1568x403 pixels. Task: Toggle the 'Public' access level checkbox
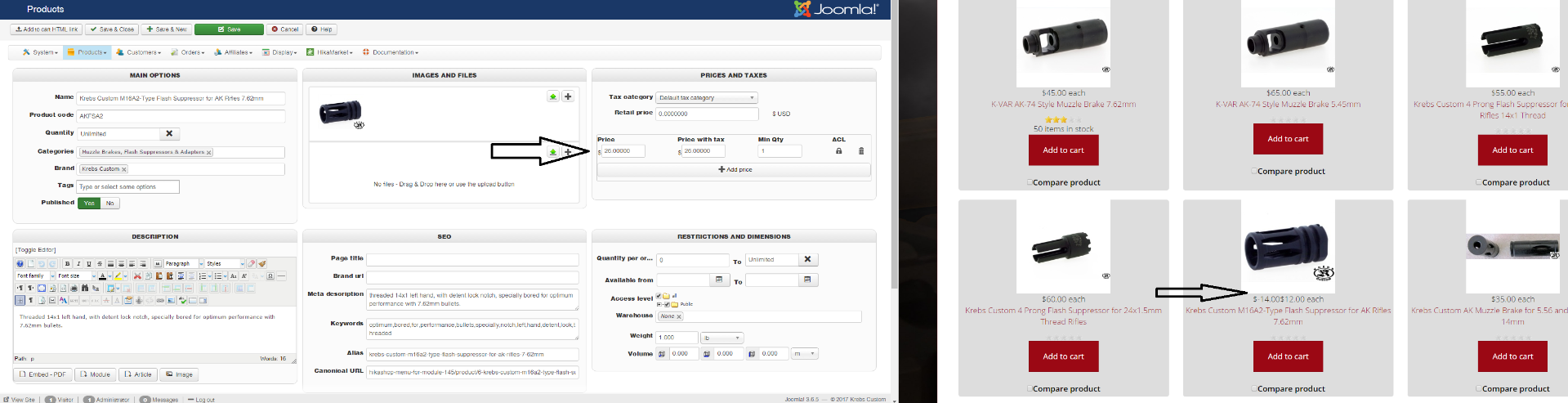(668, 304)
